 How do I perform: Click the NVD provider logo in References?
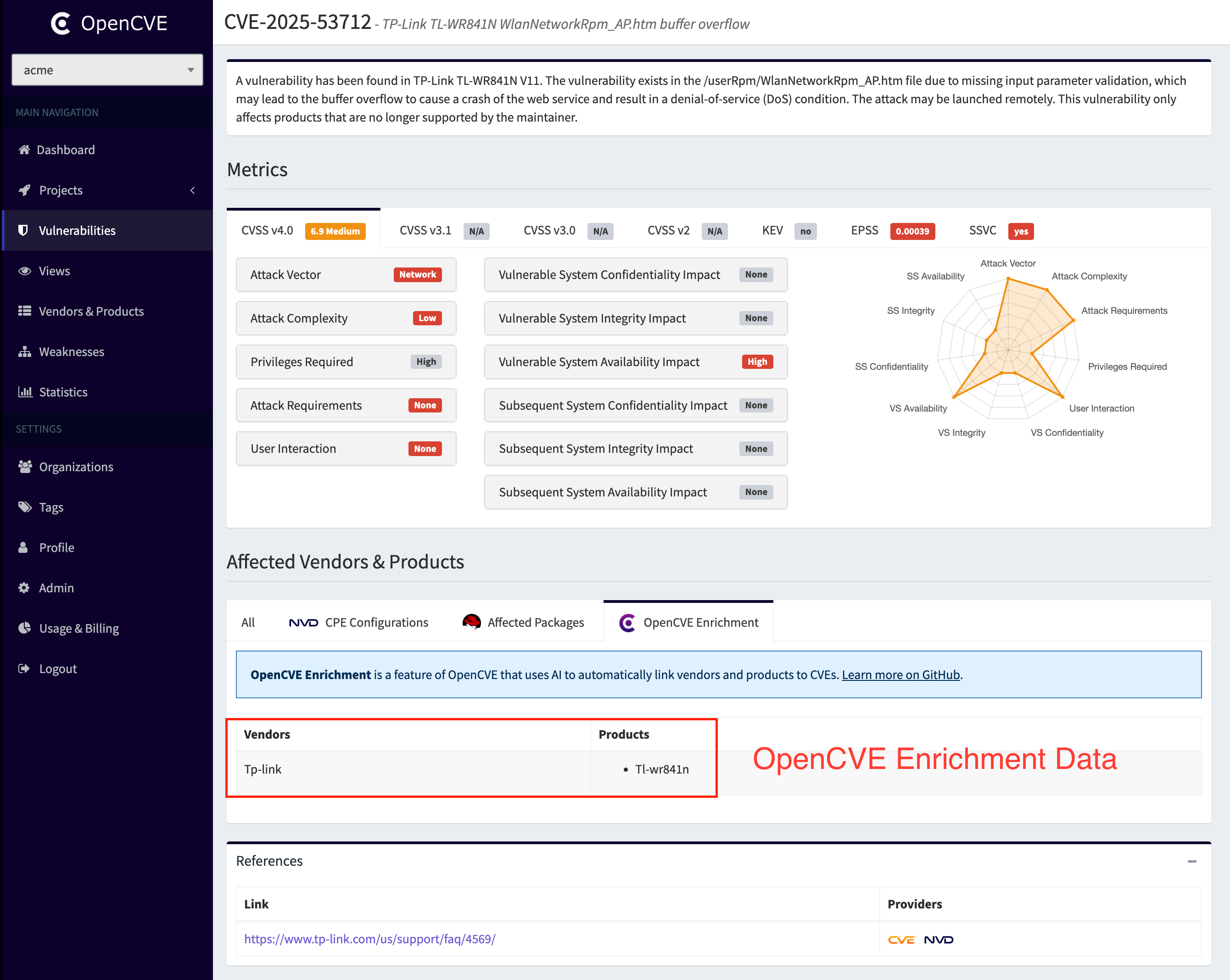tap(939, 940)
